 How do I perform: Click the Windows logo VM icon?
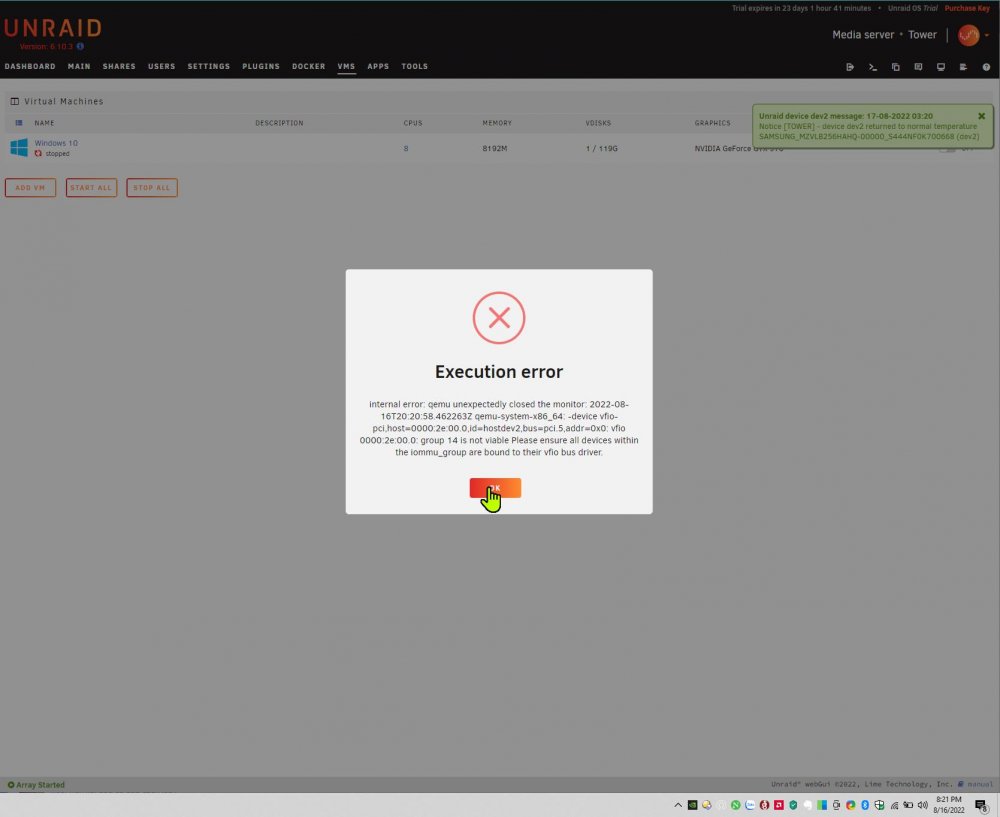19,147
